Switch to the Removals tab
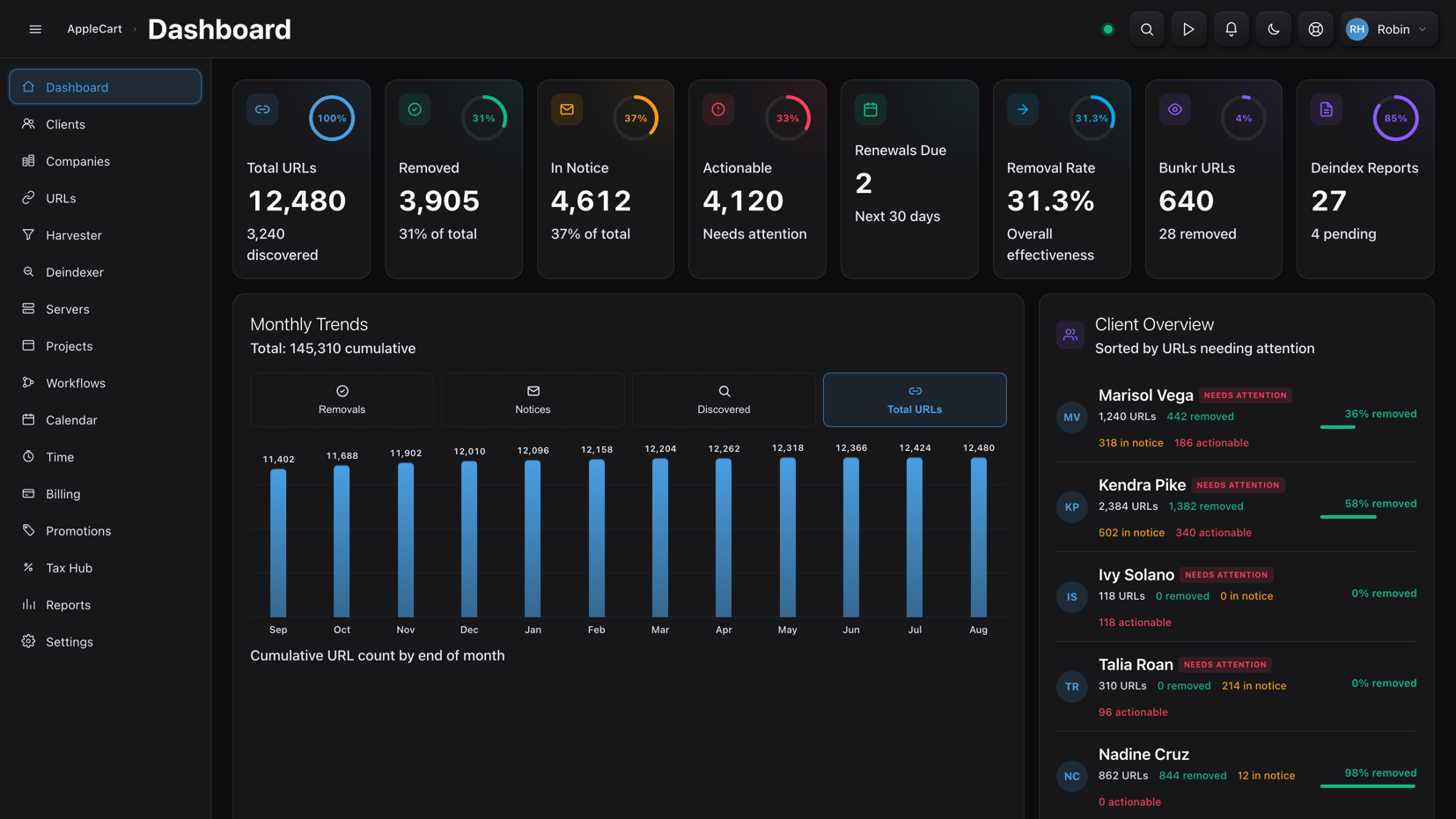 pyautogui.click(x=342, y=400)
